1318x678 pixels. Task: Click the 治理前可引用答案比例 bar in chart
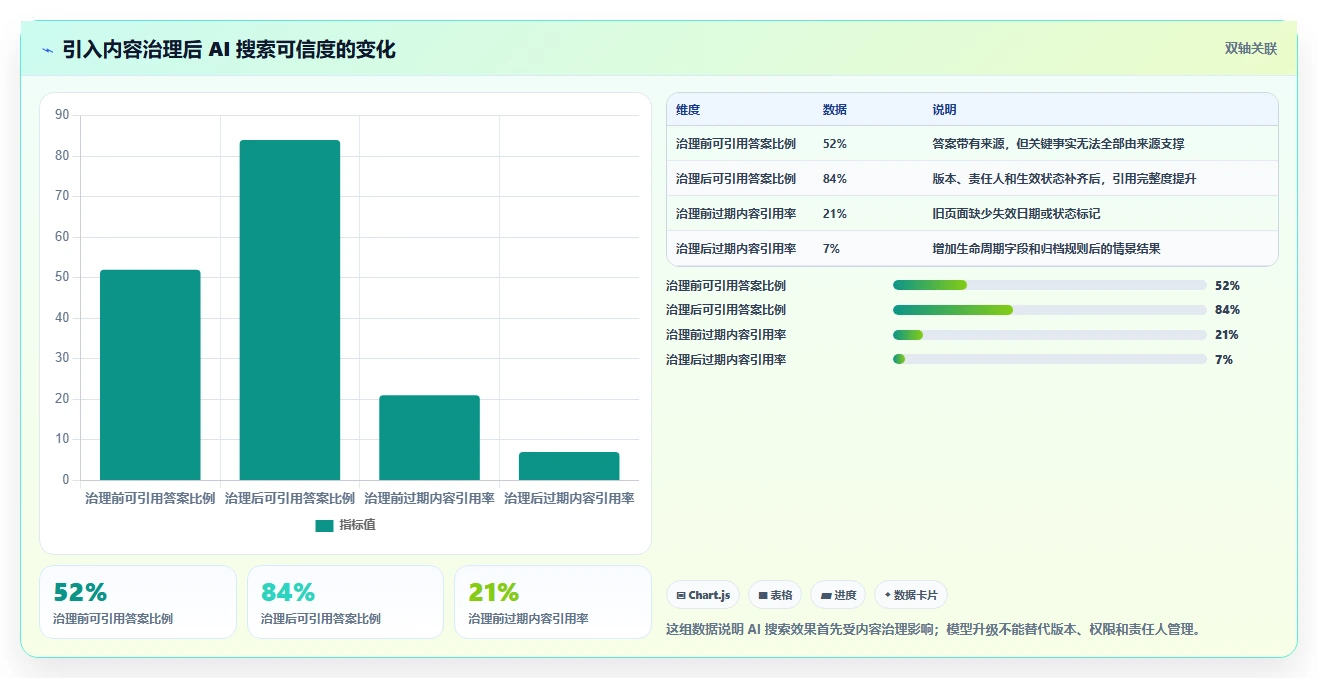coord(150,375)
